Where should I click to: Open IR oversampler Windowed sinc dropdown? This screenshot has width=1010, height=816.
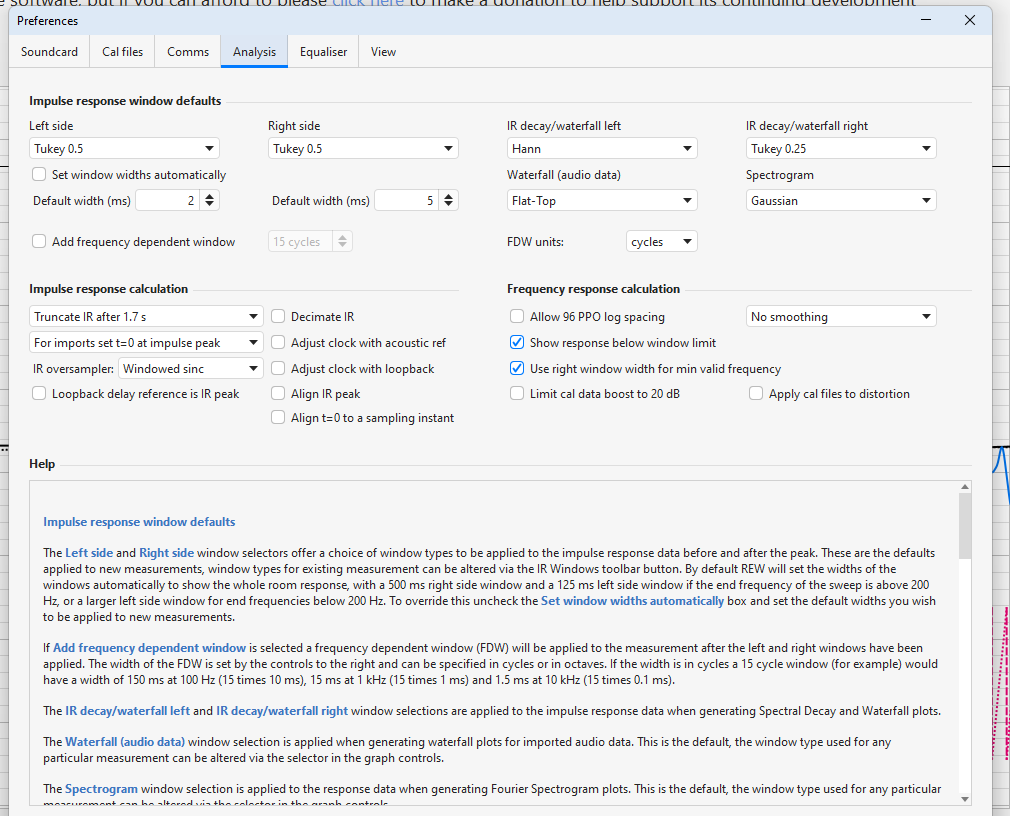coord(191,368)
